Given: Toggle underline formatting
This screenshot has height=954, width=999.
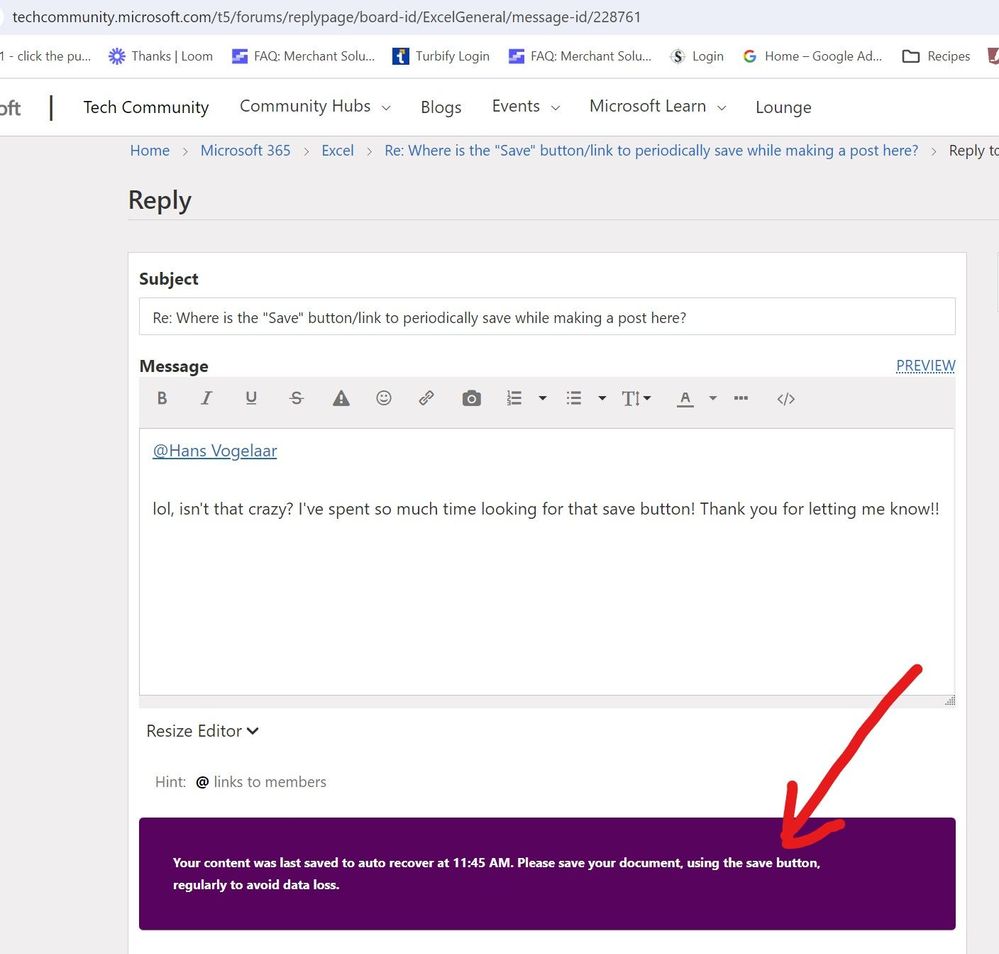Looking at the screenshot, I should (x=251, y=398).
